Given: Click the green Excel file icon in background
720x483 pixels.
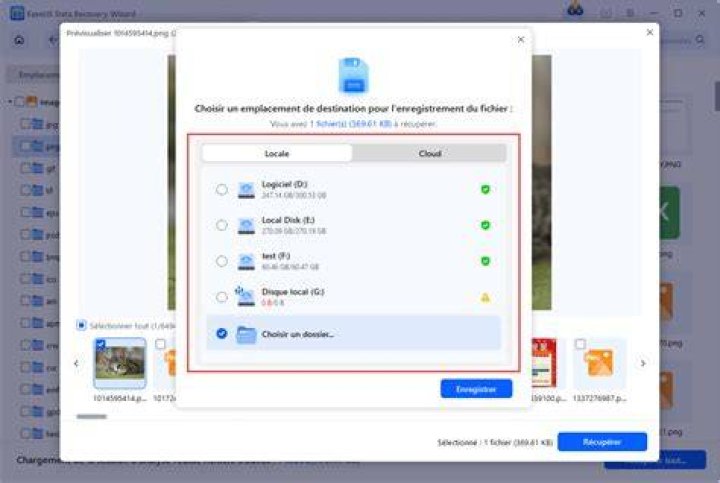Looking at the screenshot, I should (669, 212).
